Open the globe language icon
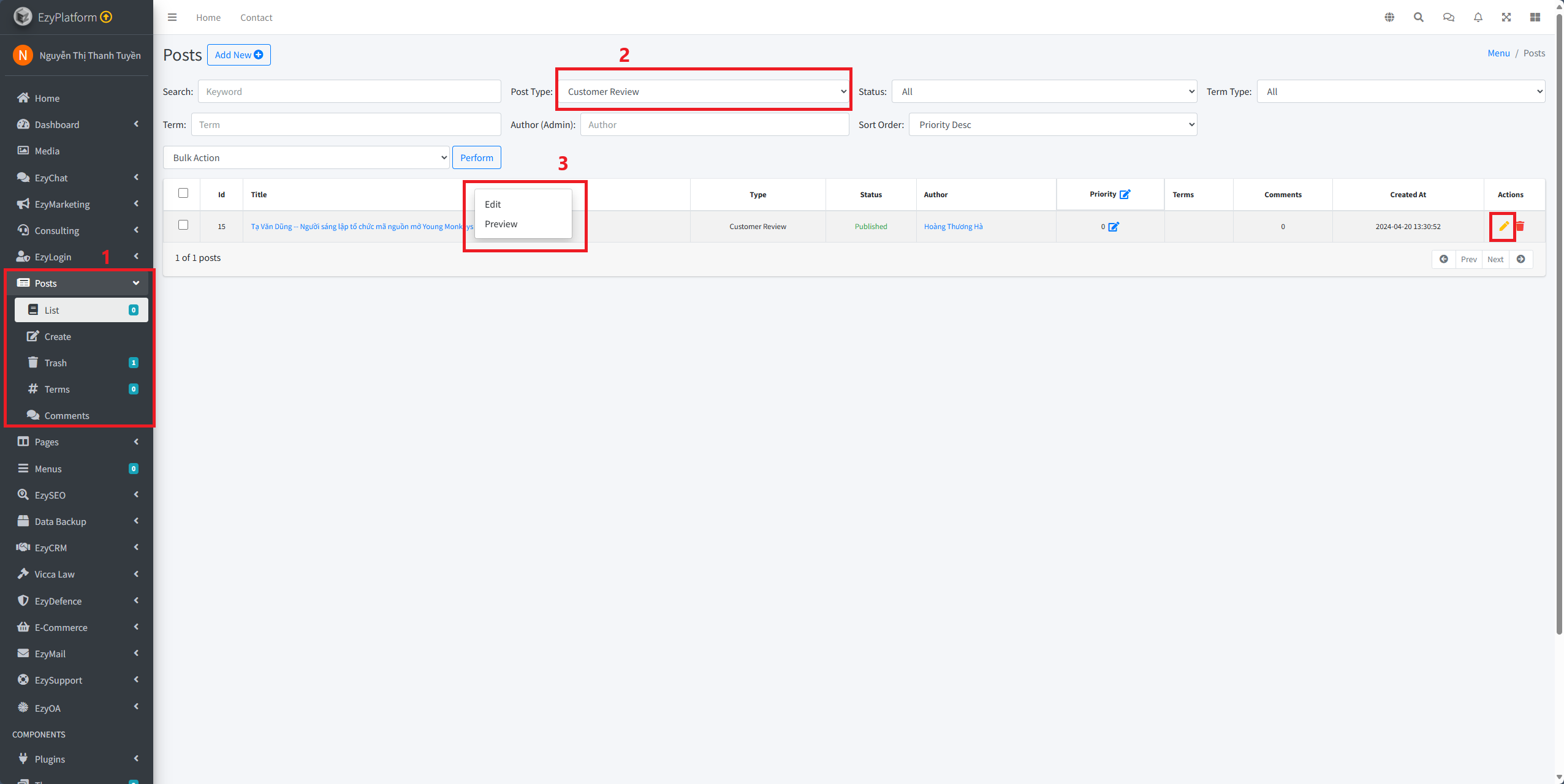This screenshot has width=1564, height=784. pos(1389,17)
